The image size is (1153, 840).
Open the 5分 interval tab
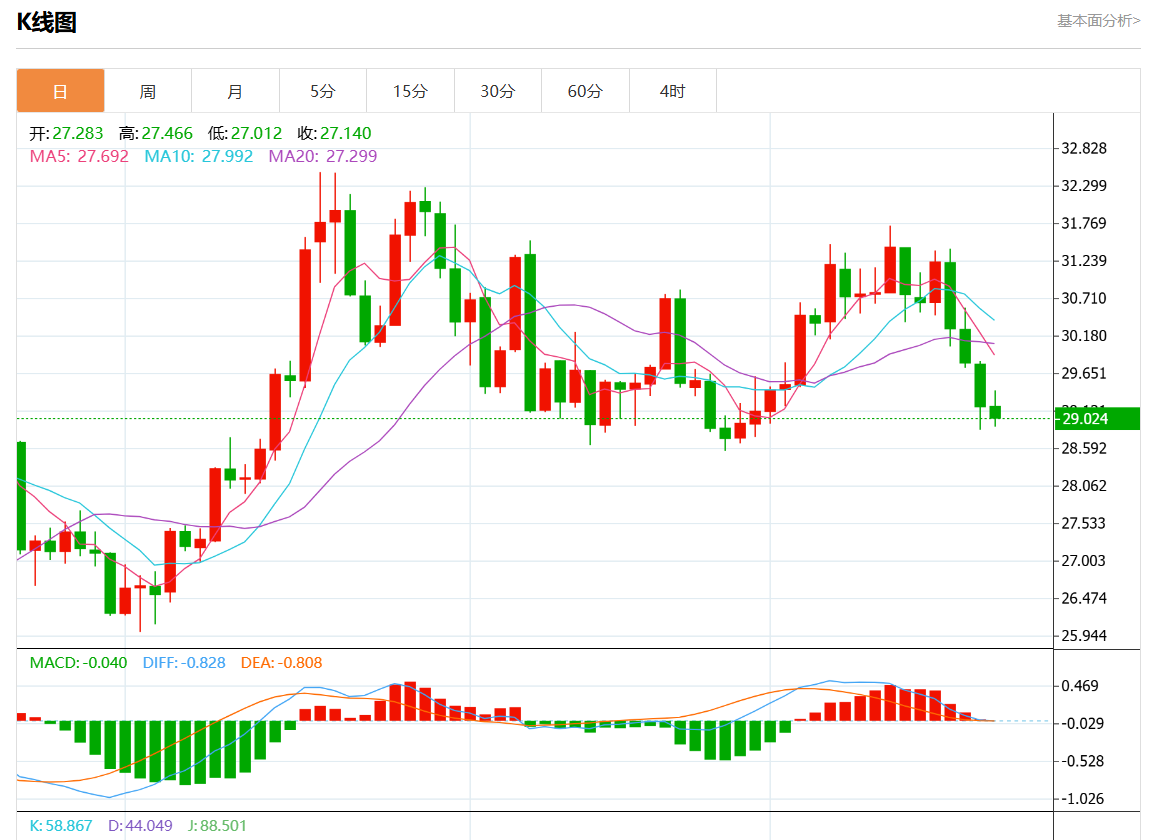point(323,91)
